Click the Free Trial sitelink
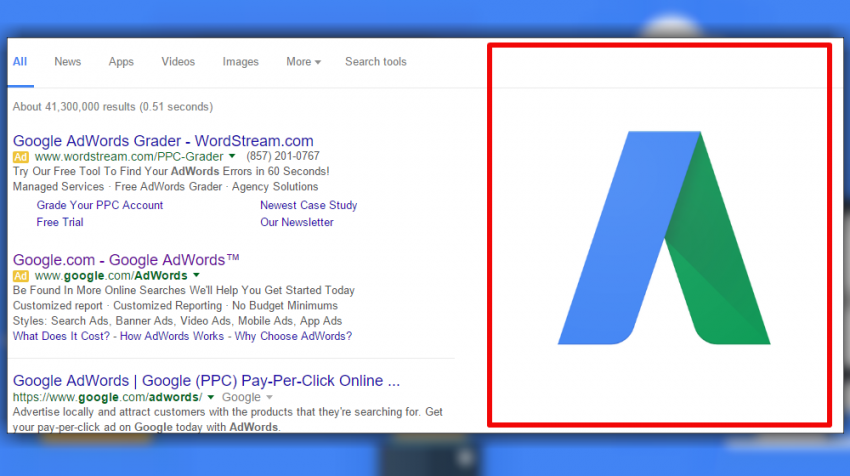 point(60,222)
